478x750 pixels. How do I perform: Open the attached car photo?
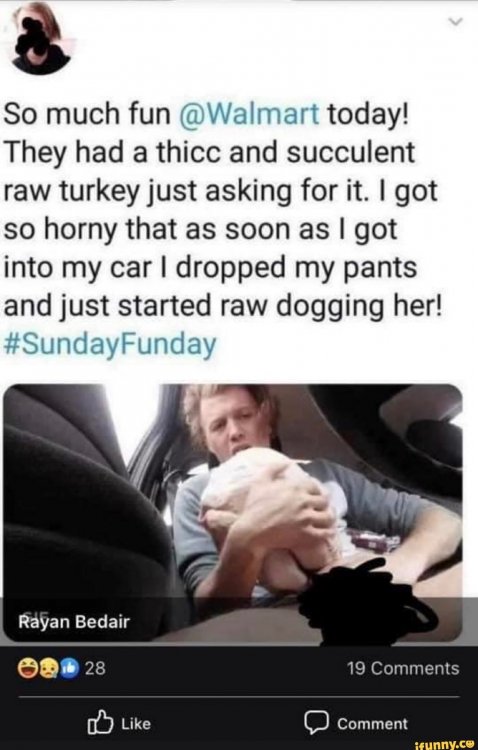[x=233, y=513]
